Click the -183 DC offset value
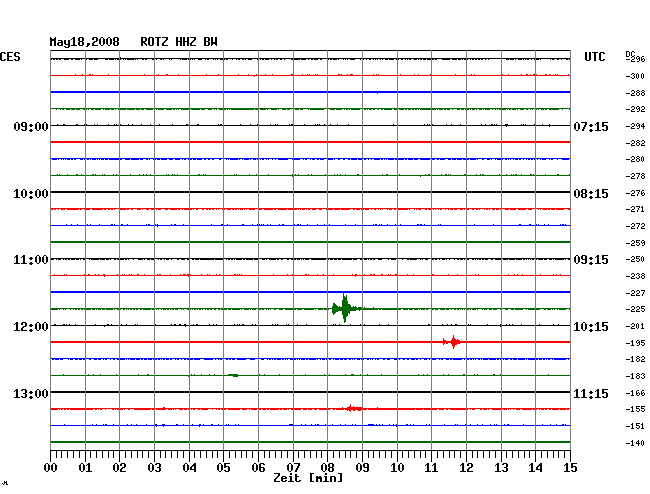The height and width of the screenshot is (494, 650). click(635, 376)
